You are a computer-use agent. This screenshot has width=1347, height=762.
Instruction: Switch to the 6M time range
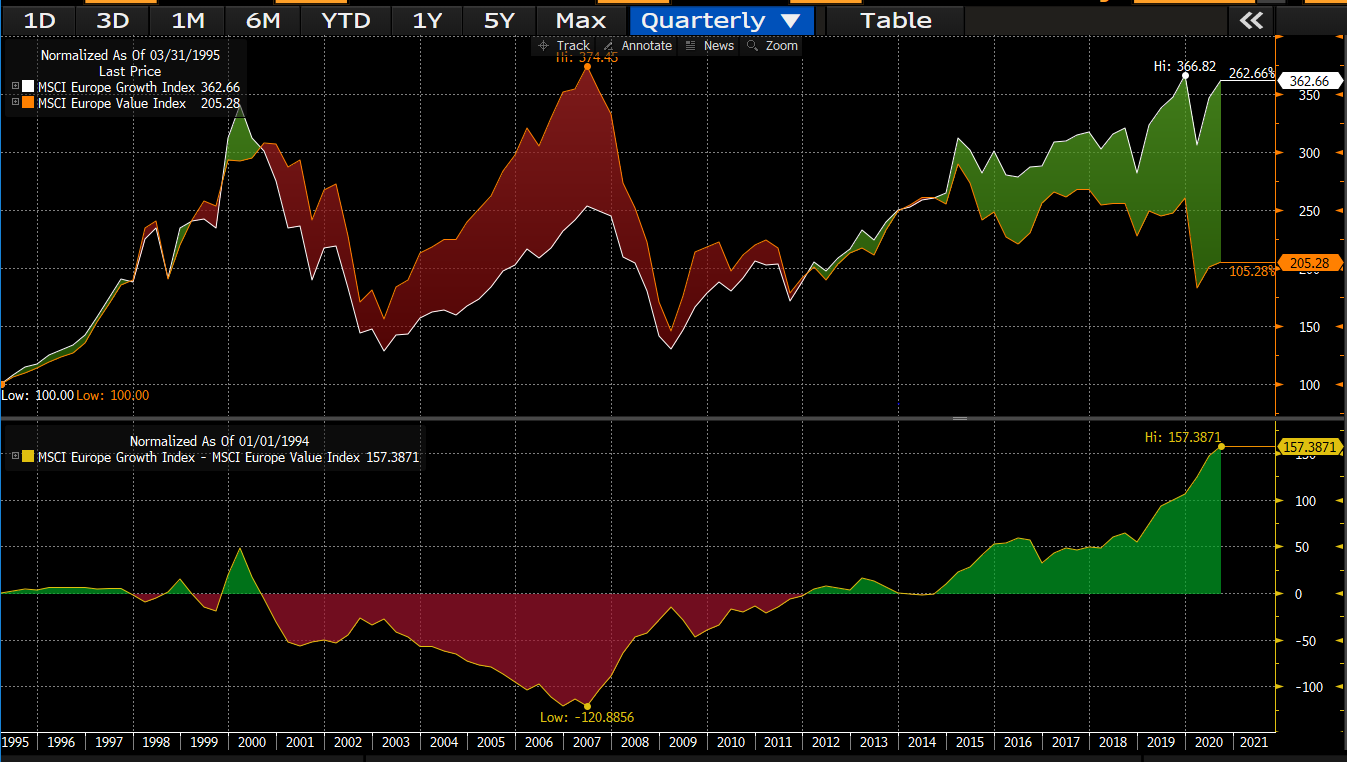[x=262, y=20]
